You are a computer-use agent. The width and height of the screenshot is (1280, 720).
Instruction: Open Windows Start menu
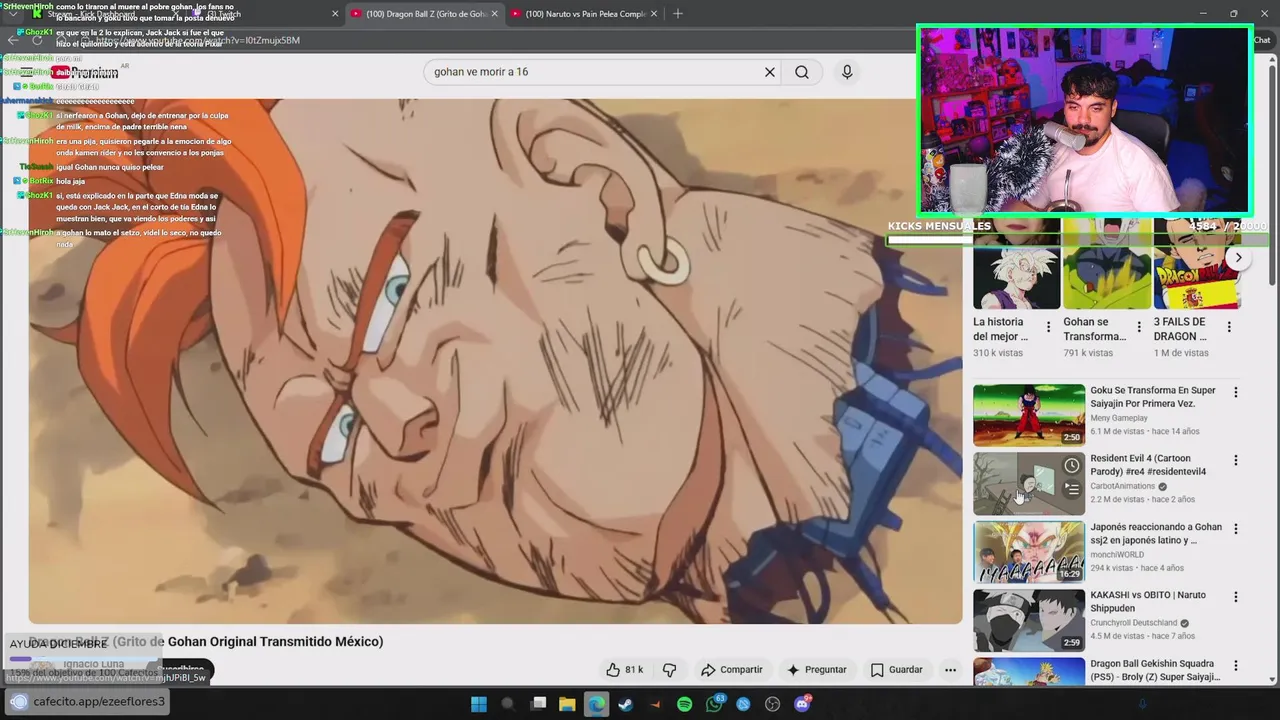click(479, 704)
